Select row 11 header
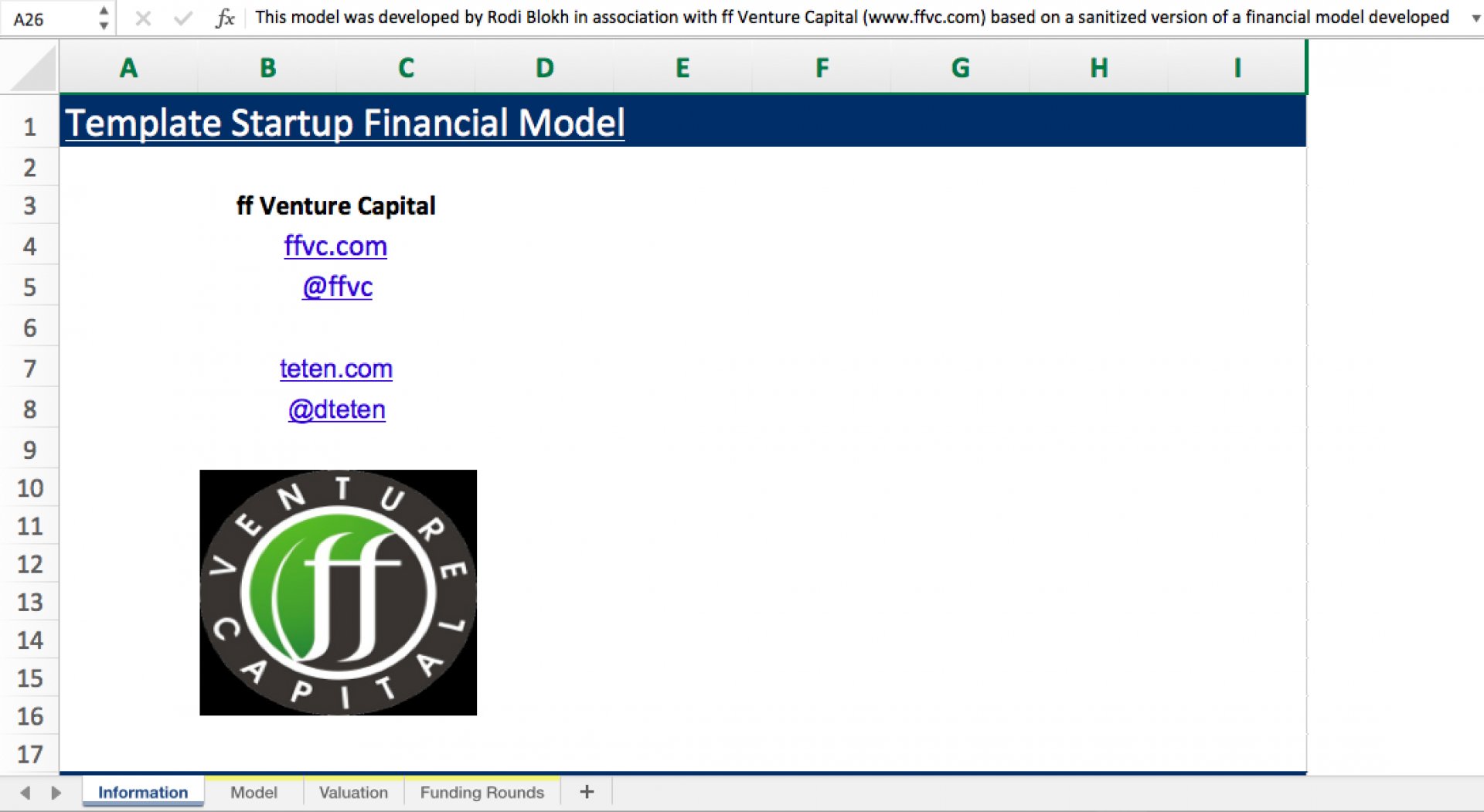Viewport: 1484px width, 812px height. click(x=29, y=526)
